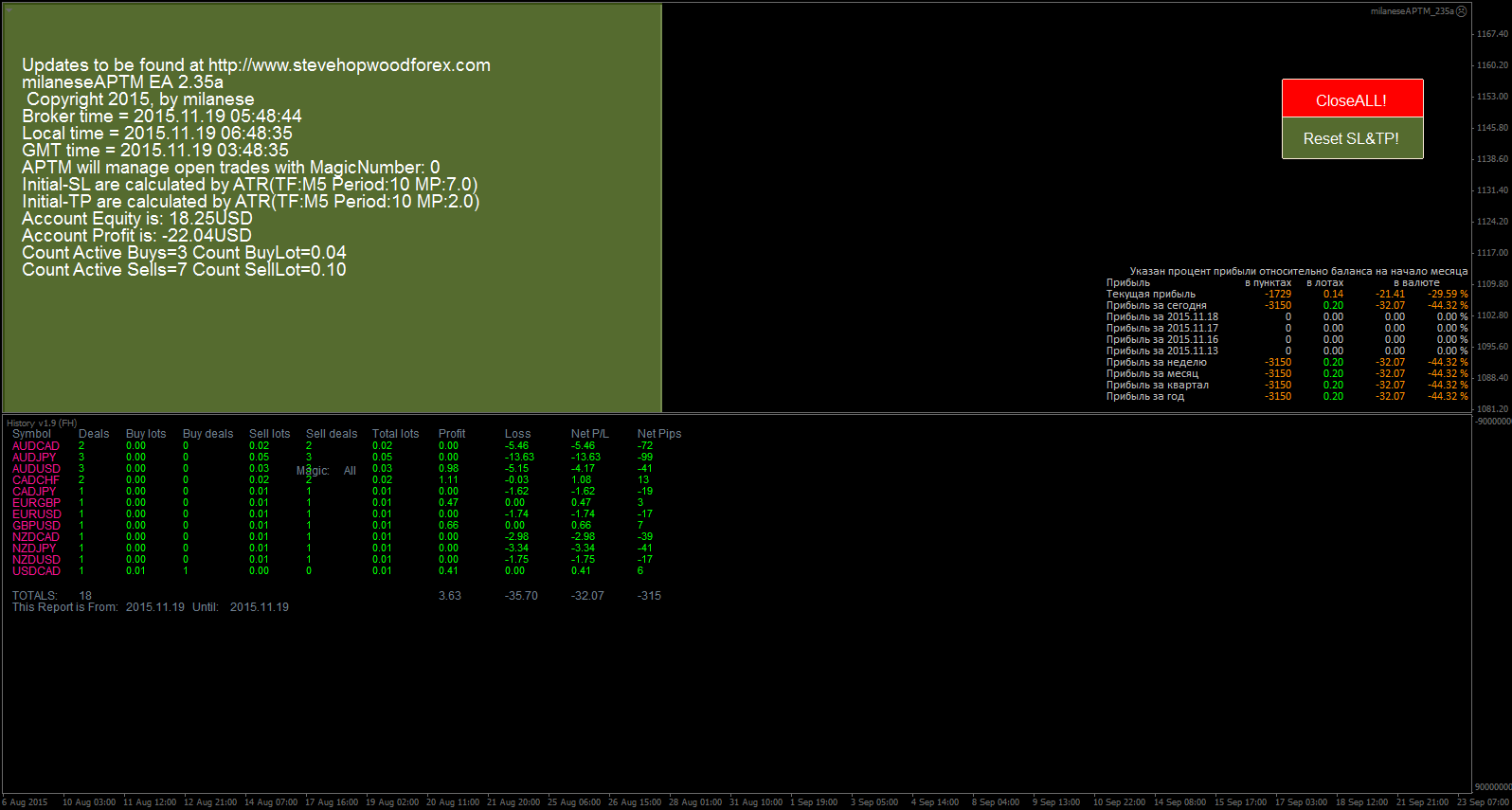Click the red CloseALL! button
The image size is (1512, 810).
pyautogui.click(x=1352, y=99)
